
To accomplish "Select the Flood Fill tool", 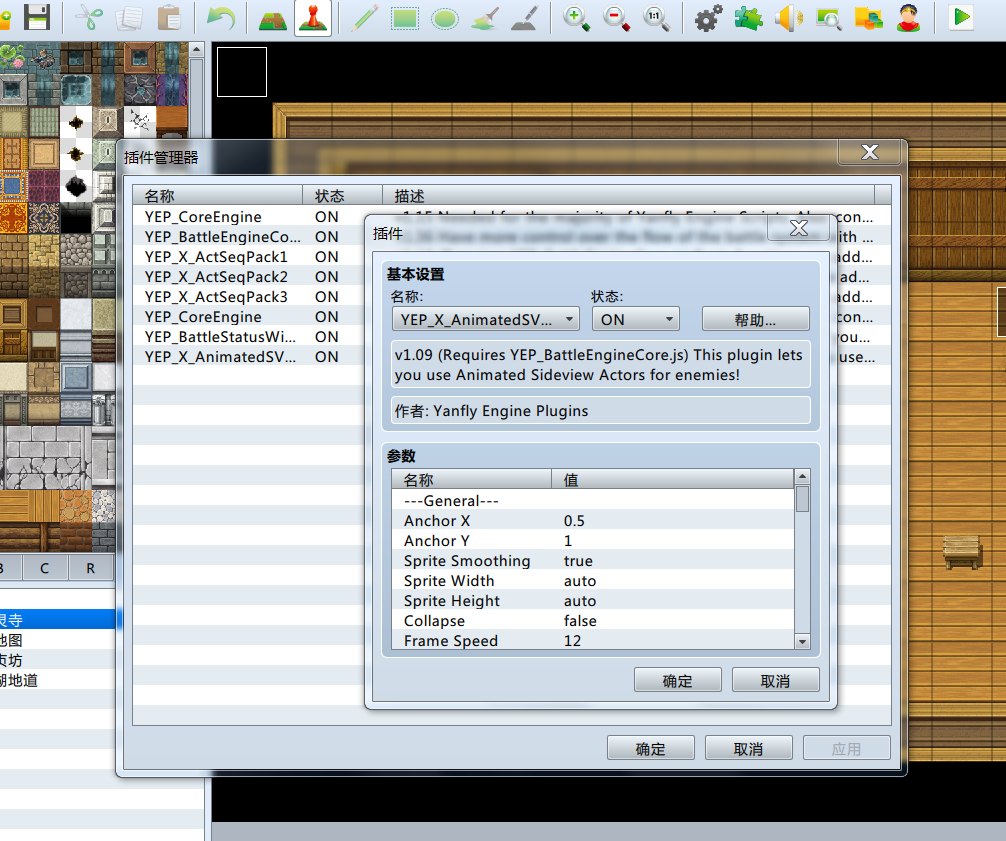I will pyautogui.click(x=485, y=17).
